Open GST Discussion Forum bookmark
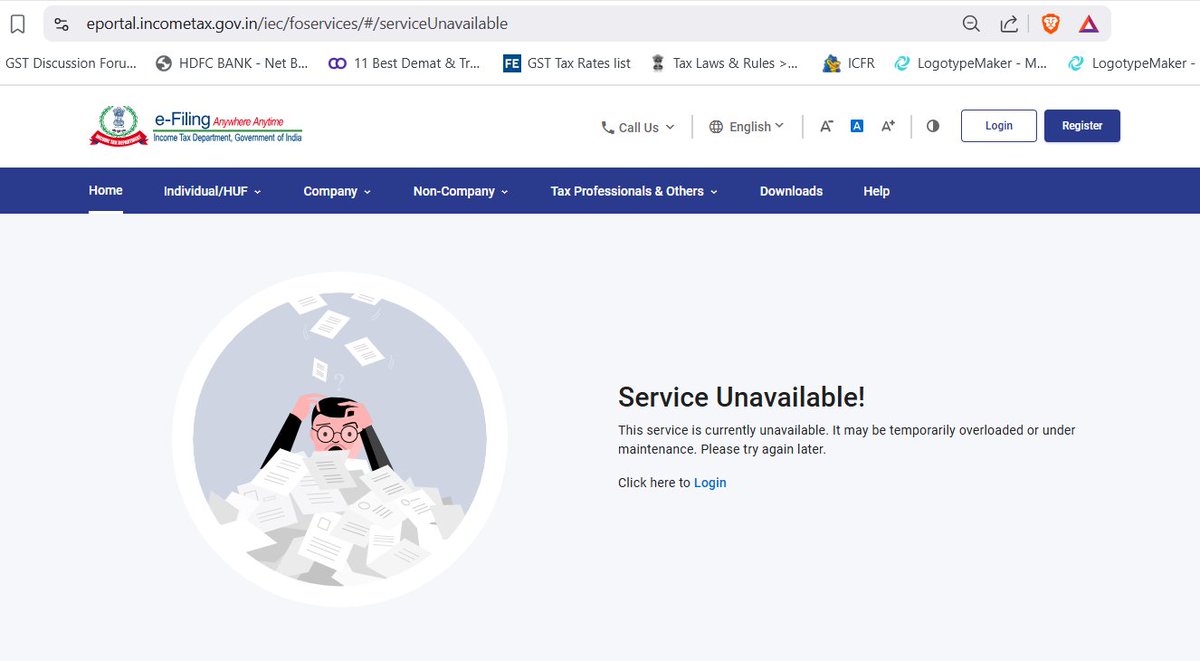 coord(70,63)
